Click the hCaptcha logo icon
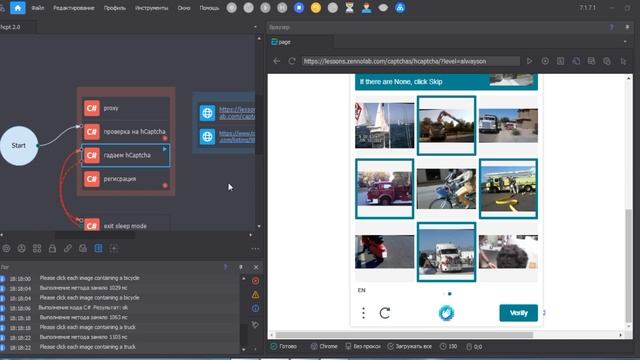640x360 pixels. tap(446, 313)
